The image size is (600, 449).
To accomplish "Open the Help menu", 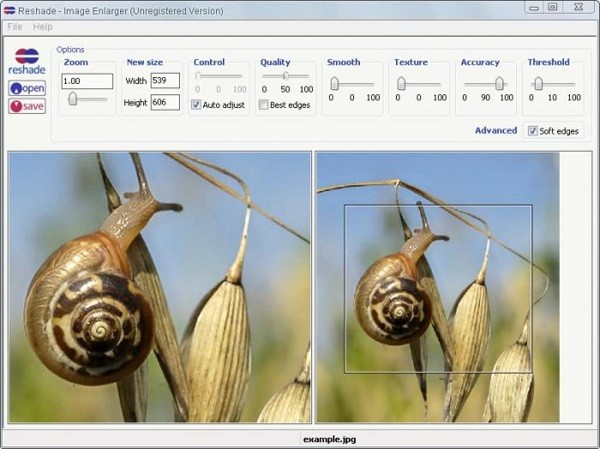I will [43, 26].
